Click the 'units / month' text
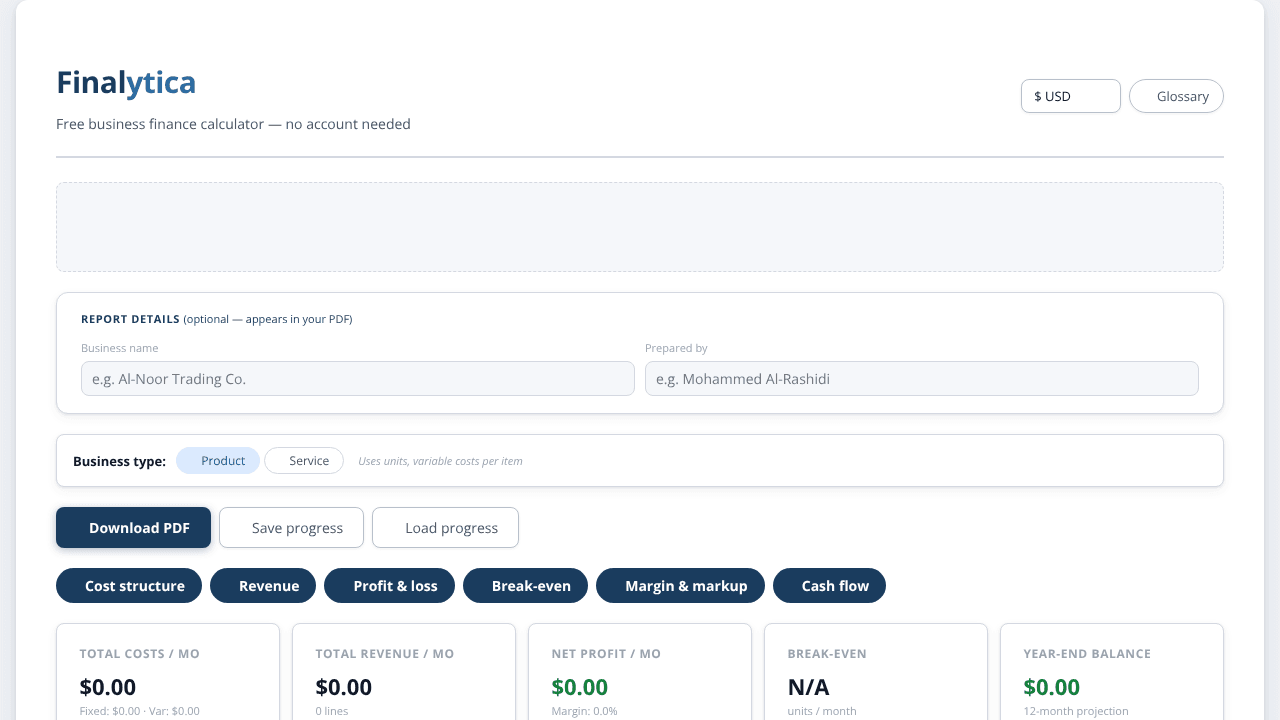The image size is (1280, 720). [822, 711]
